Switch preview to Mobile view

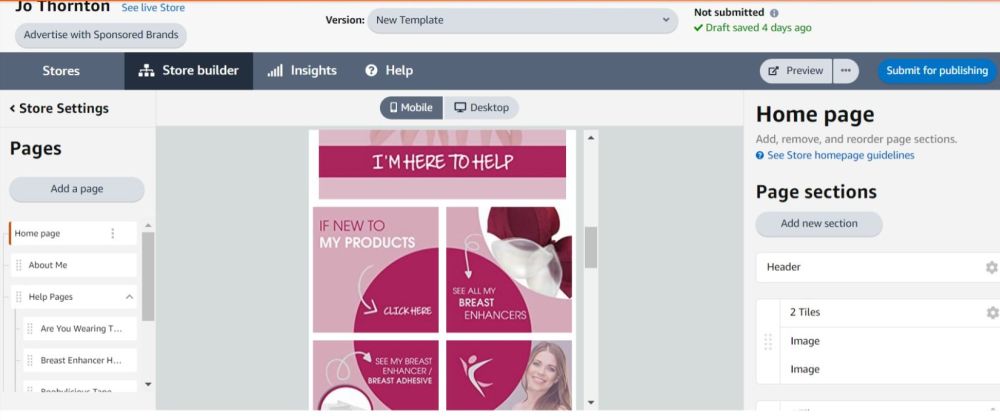tap(411, 108)
